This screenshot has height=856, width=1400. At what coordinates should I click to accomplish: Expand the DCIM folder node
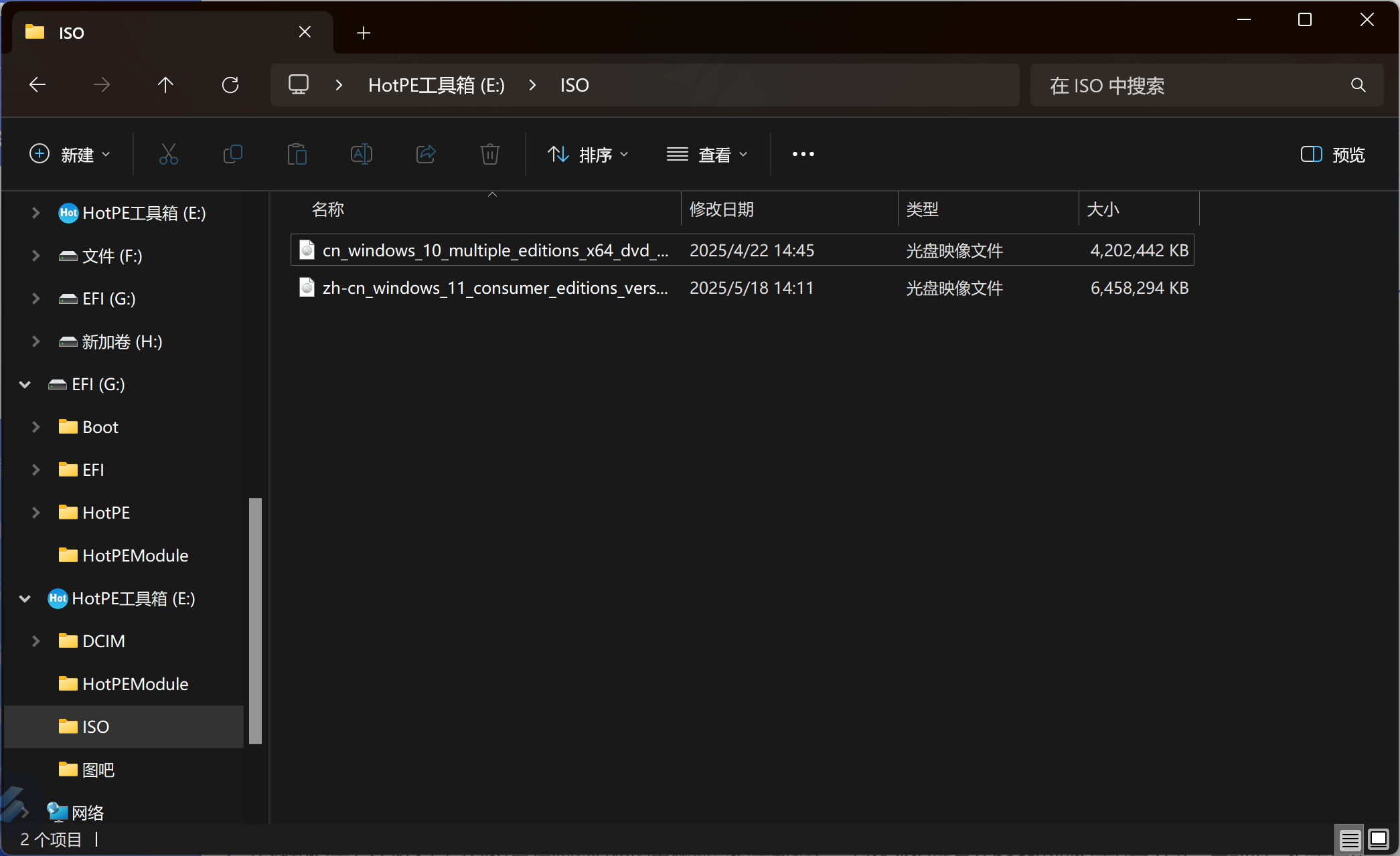36,641
